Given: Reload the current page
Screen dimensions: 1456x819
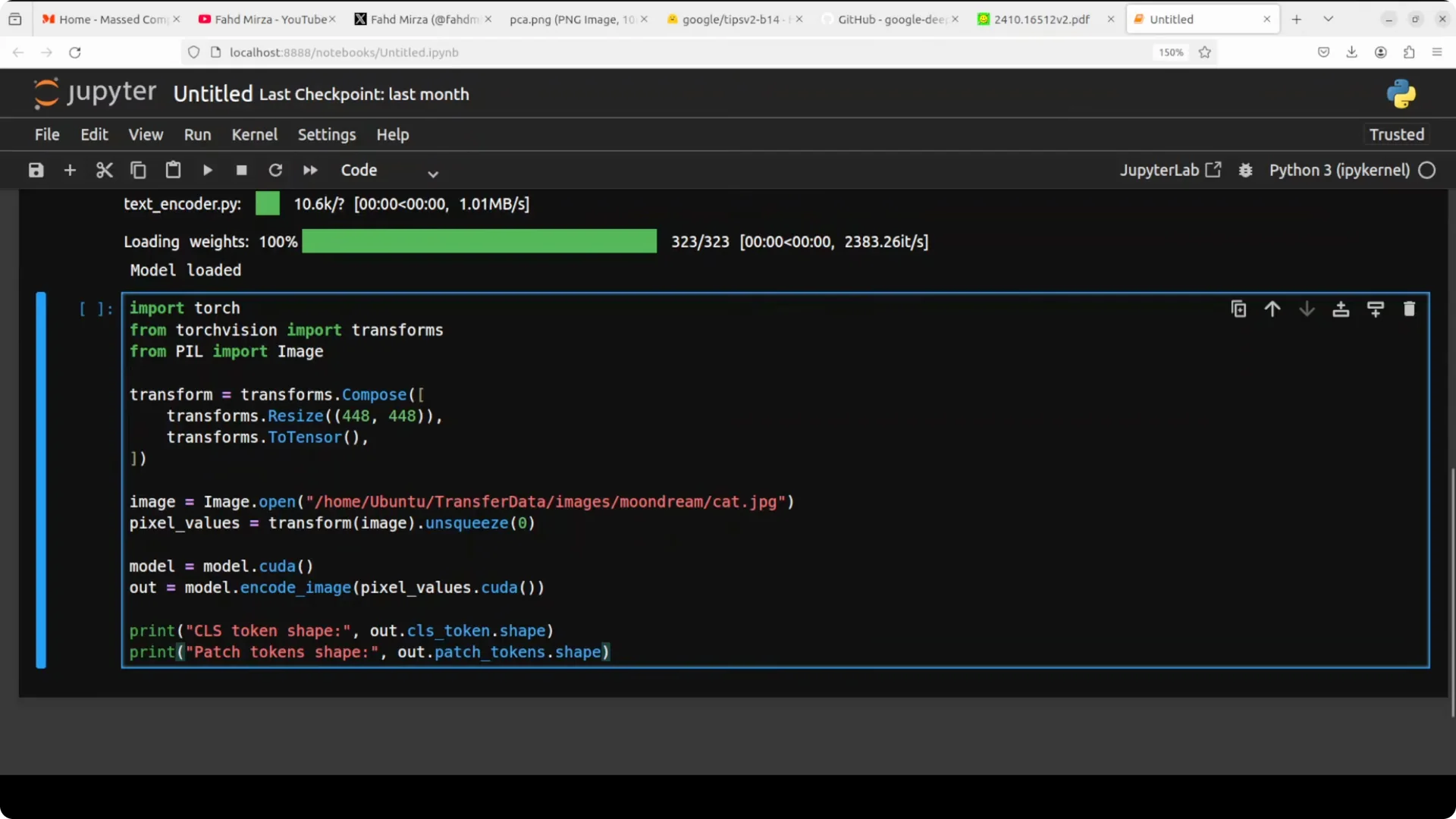Looking at the screenshot, I should (74, 52).
